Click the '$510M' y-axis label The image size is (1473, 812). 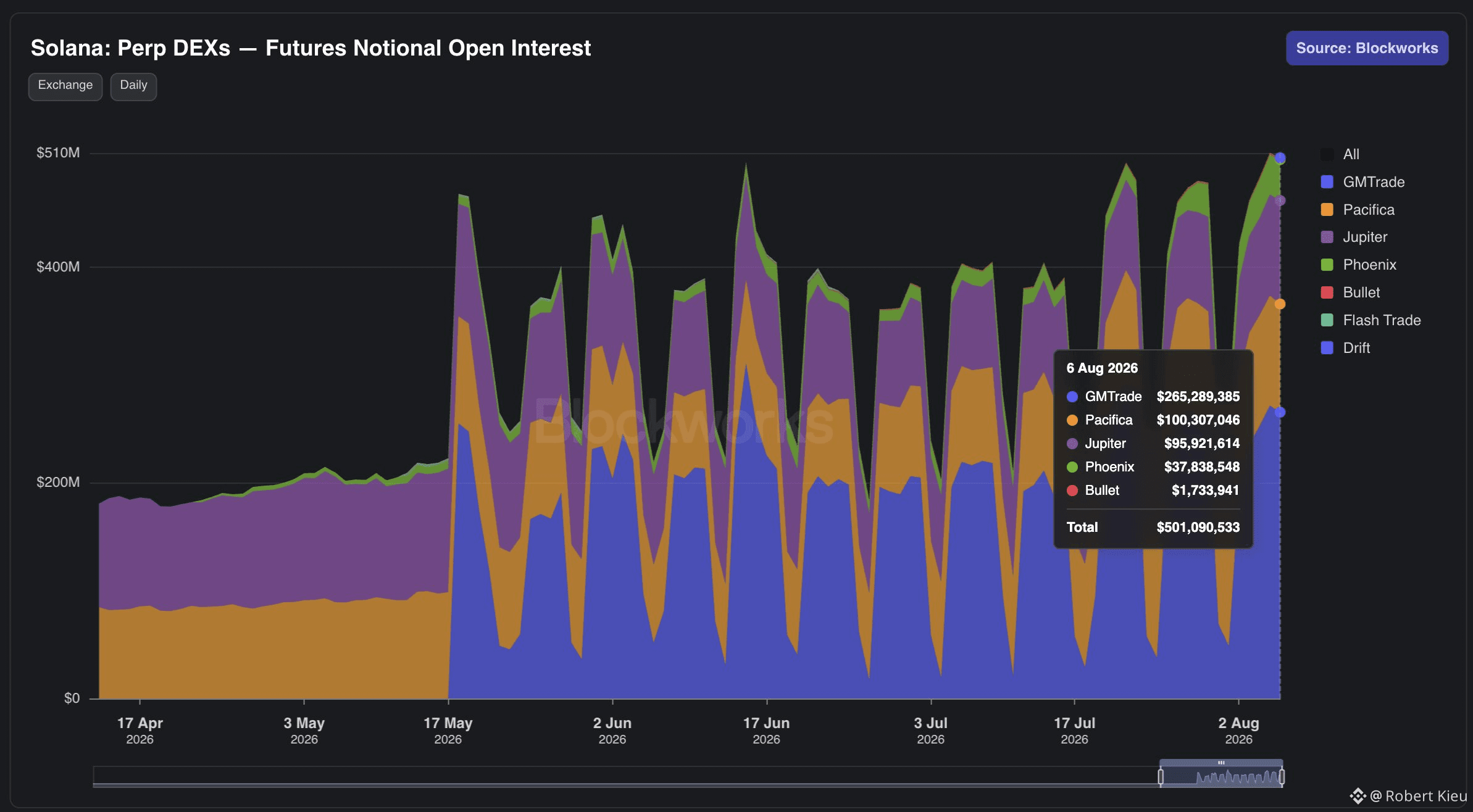pyautogui.click(x=58, y=153)
